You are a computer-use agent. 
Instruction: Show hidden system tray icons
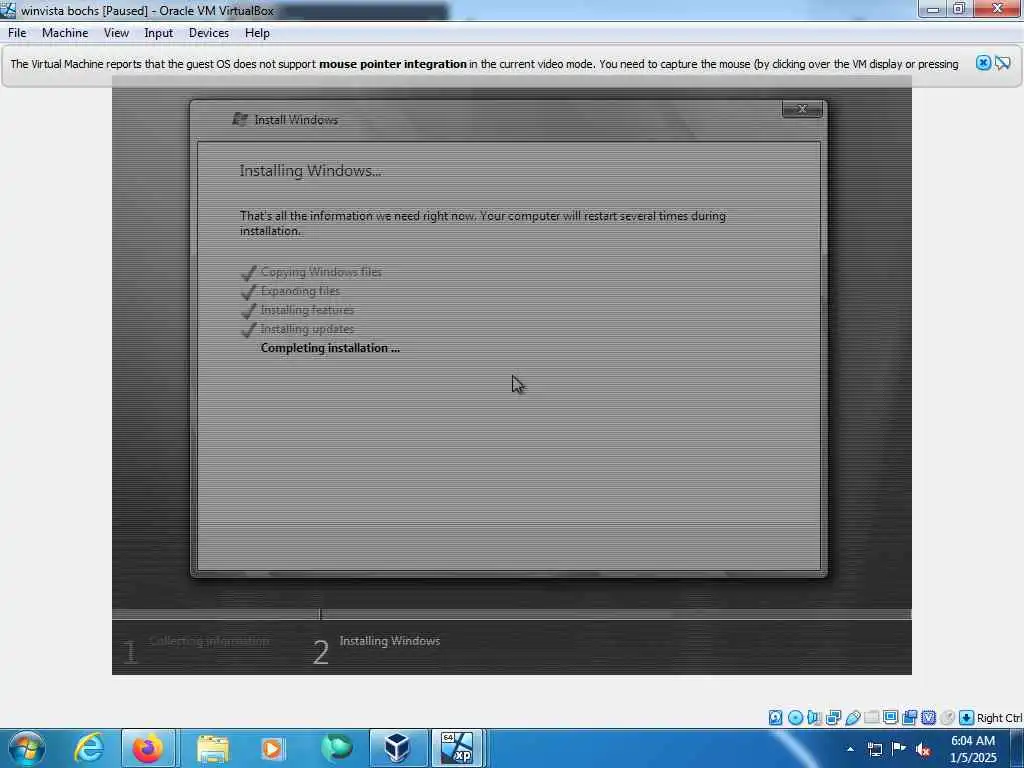point(850,749)
